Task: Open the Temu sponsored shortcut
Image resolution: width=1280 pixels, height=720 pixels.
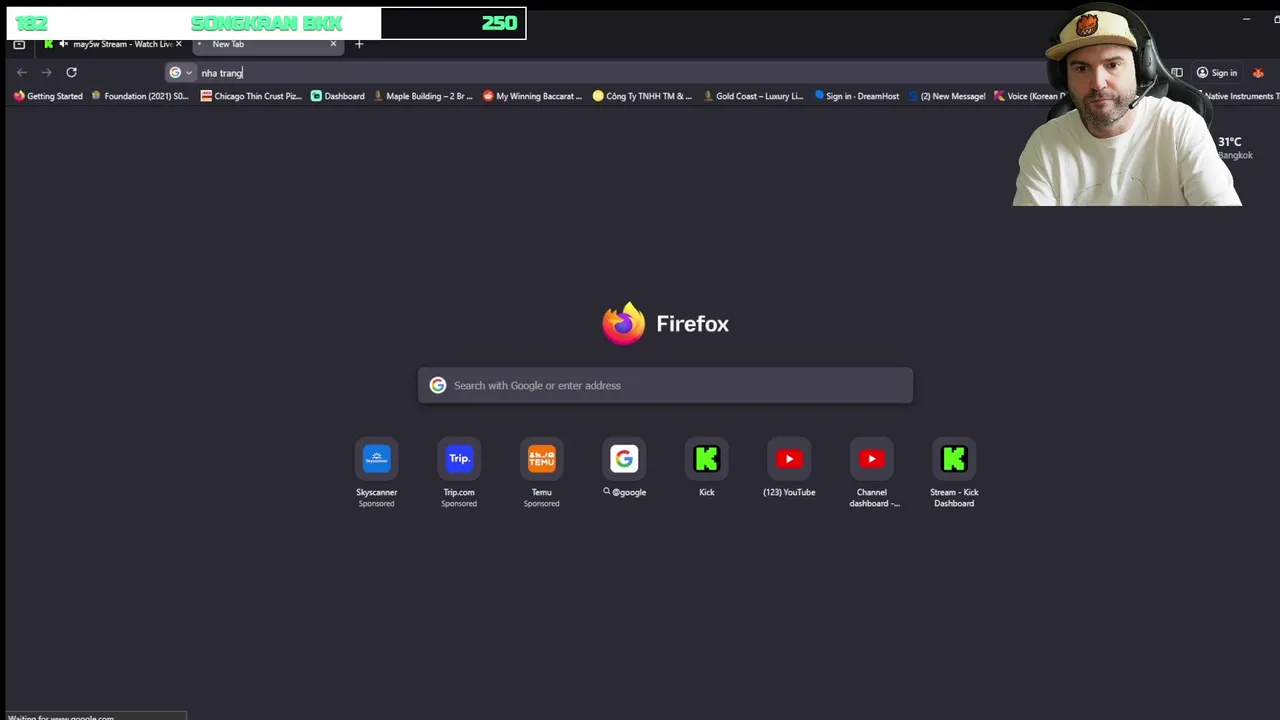Action: (x=541, y=459)
